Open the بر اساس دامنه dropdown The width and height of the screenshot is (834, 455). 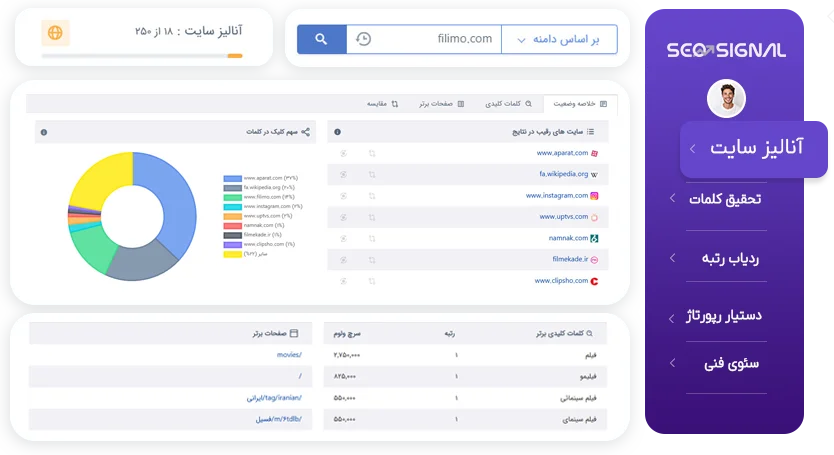[560, 39]
